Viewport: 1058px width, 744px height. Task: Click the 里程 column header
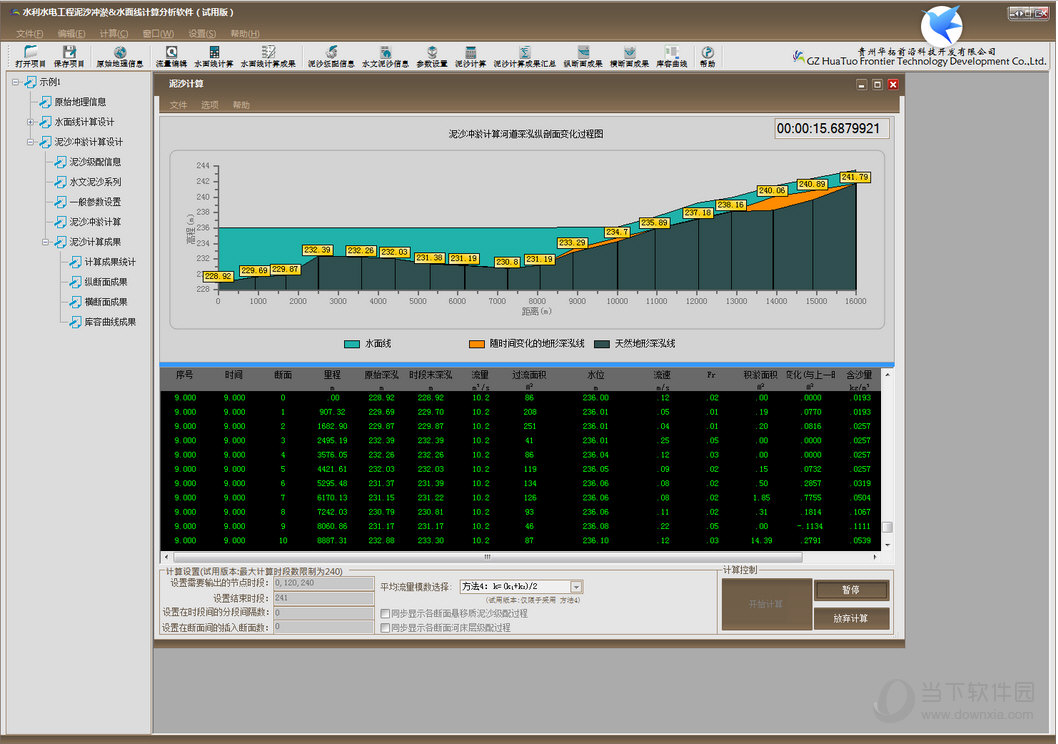[332, 375]
